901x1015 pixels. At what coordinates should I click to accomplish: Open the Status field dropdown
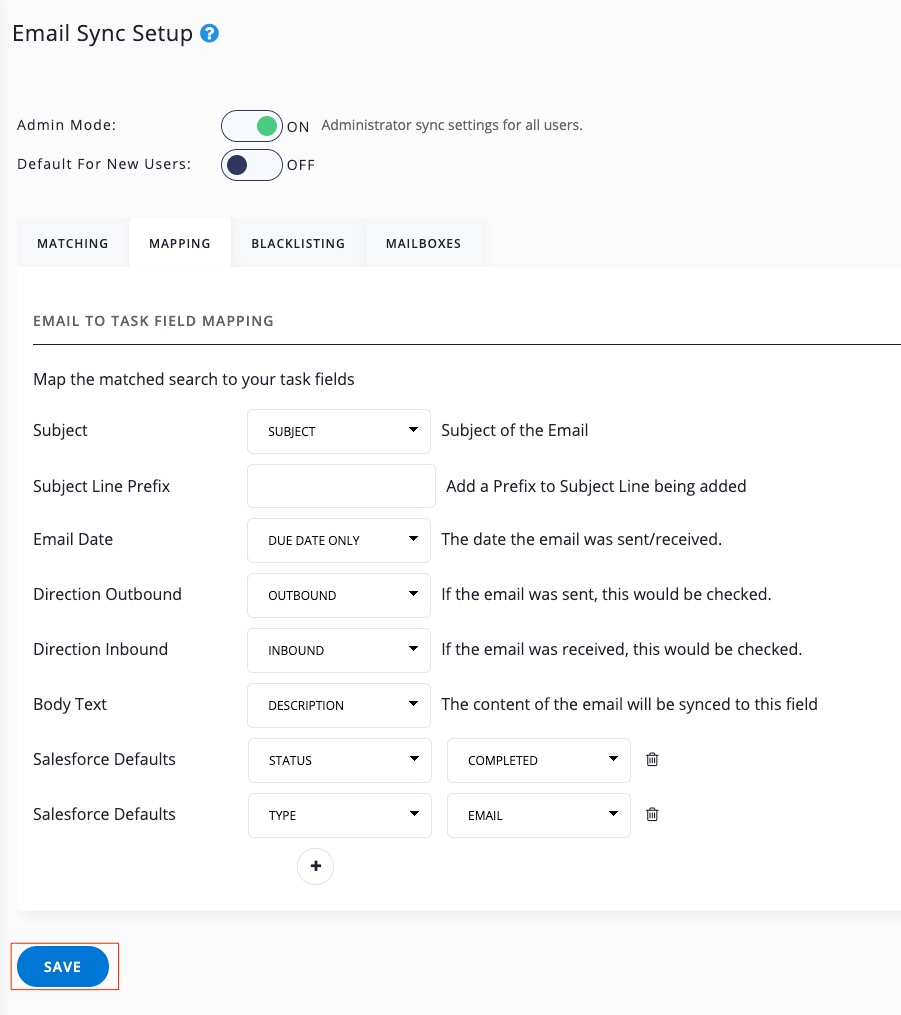[x=339, y=760]
